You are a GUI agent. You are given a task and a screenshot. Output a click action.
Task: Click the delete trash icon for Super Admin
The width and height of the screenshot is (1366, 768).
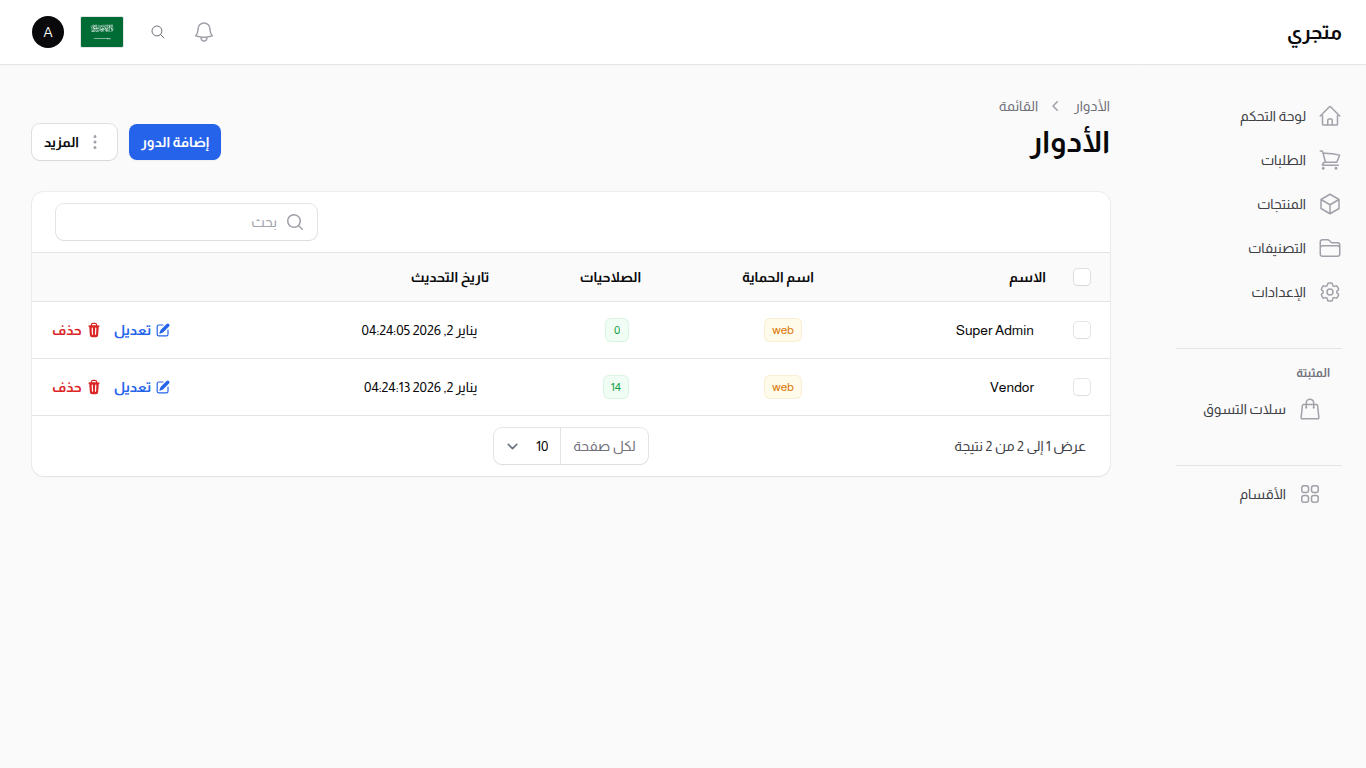[94, 329]
